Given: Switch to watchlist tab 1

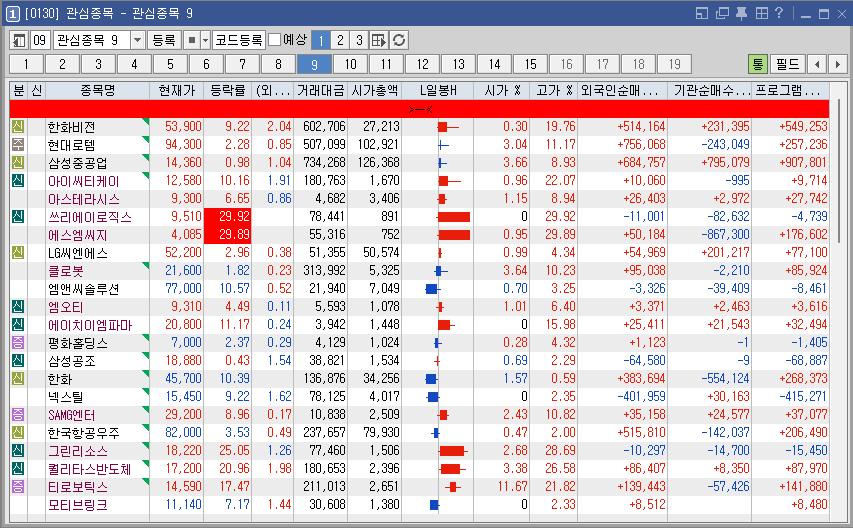Looking at the screenshot, I should [26, 64].
